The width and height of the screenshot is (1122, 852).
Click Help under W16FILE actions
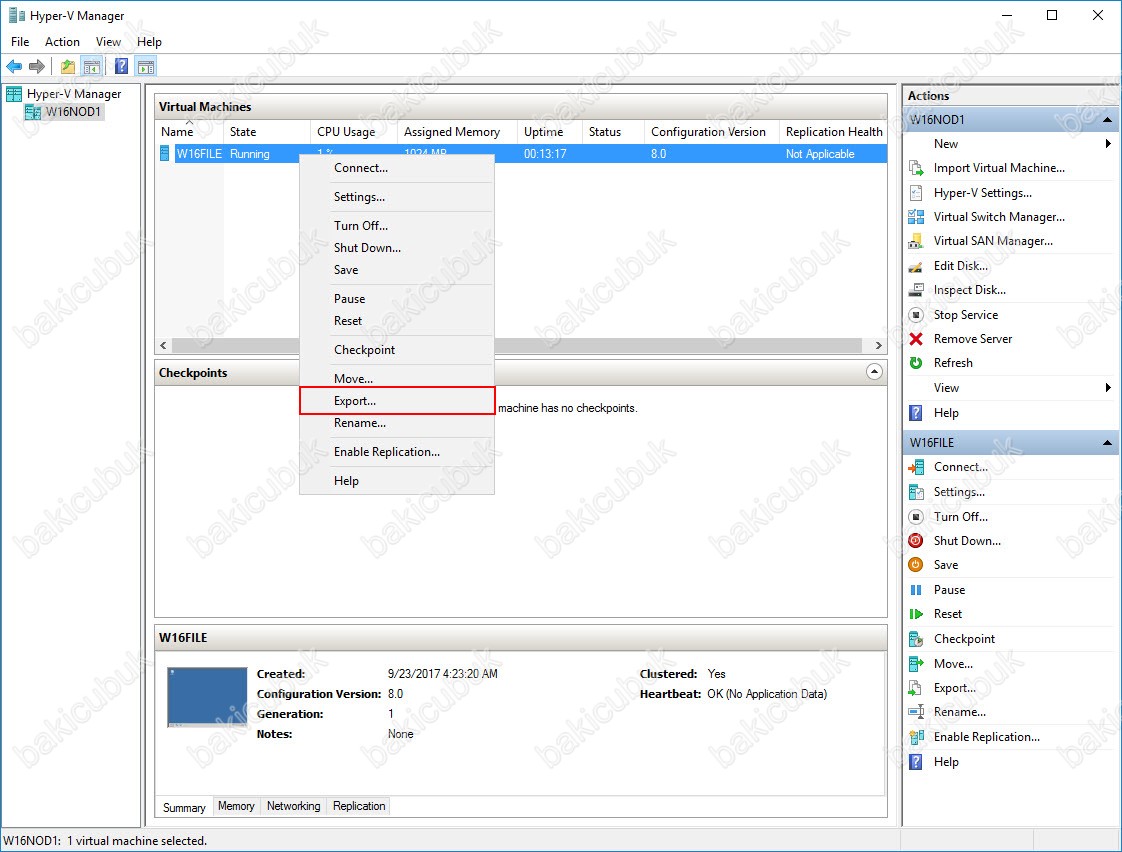coord(946,762)
